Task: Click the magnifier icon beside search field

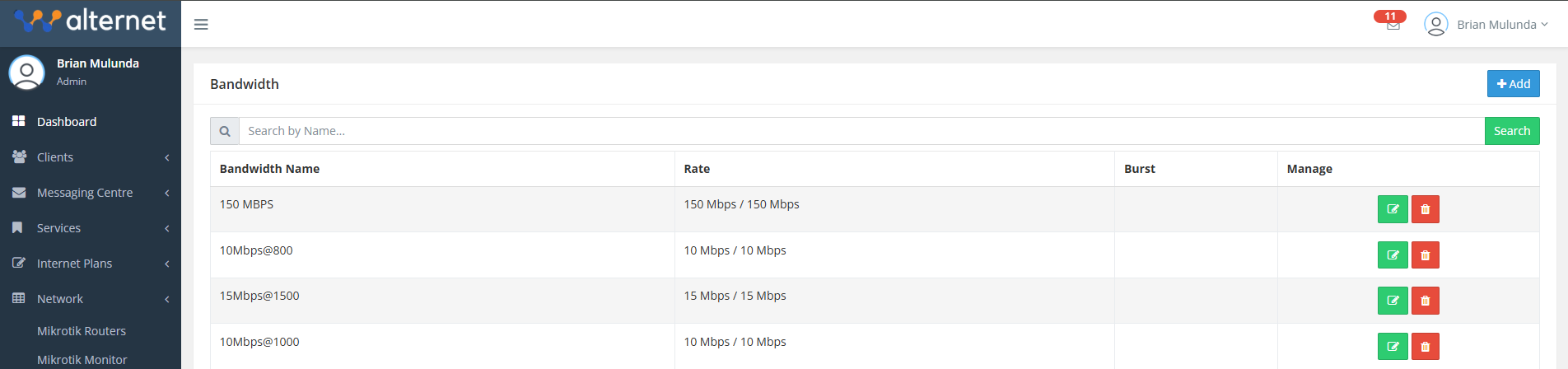Action: [x=225, y=131]
